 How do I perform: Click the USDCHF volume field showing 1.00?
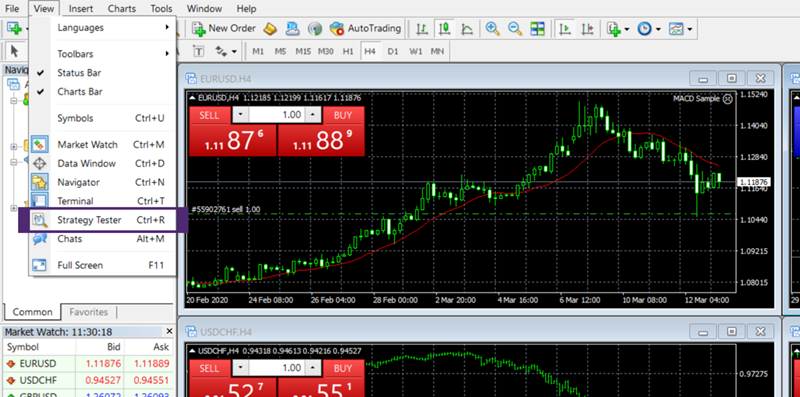277,368
